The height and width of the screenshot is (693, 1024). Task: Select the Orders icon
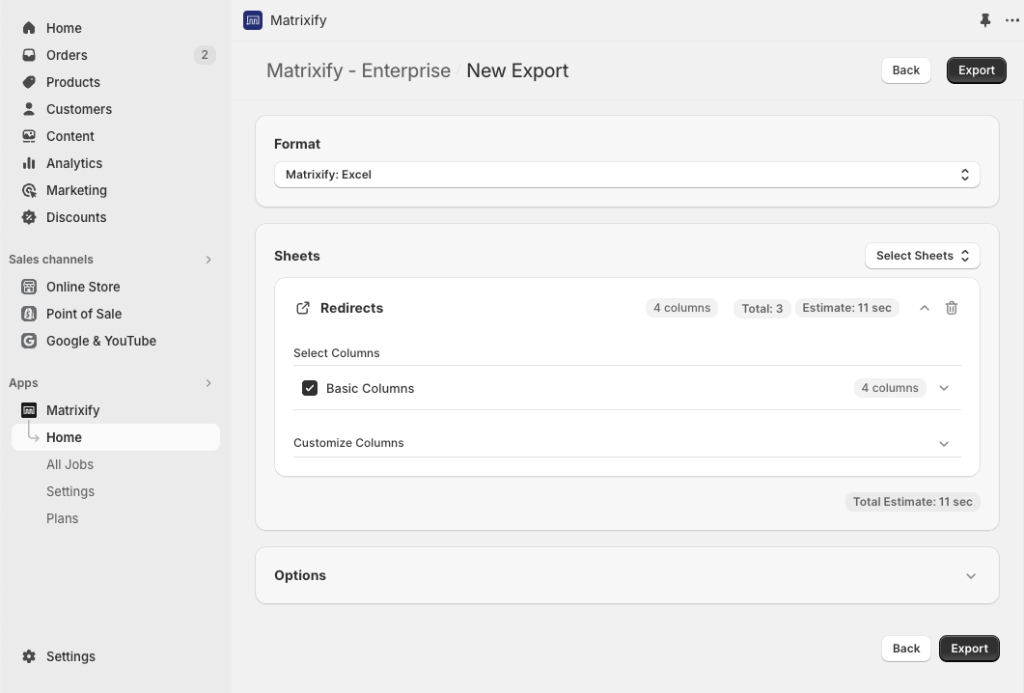[x=28, y=55]
